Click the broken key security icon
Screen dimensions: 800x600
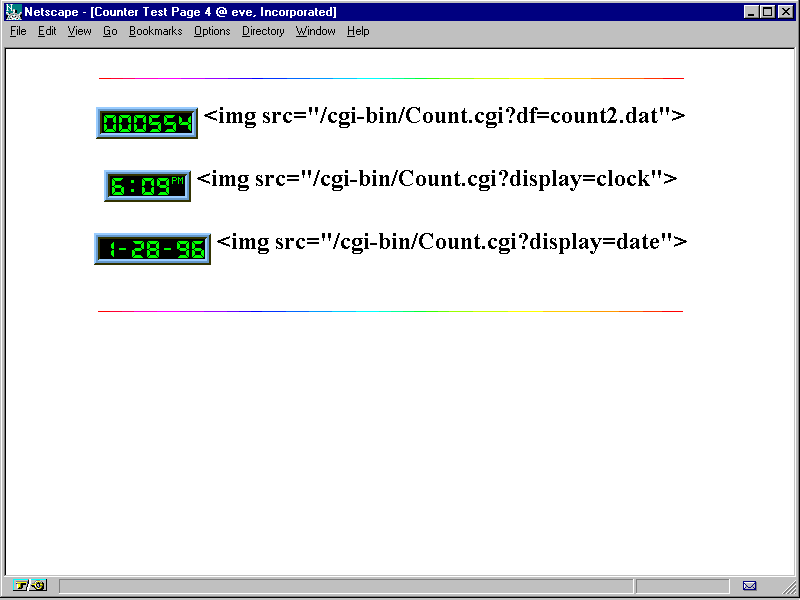click(30, 585)
